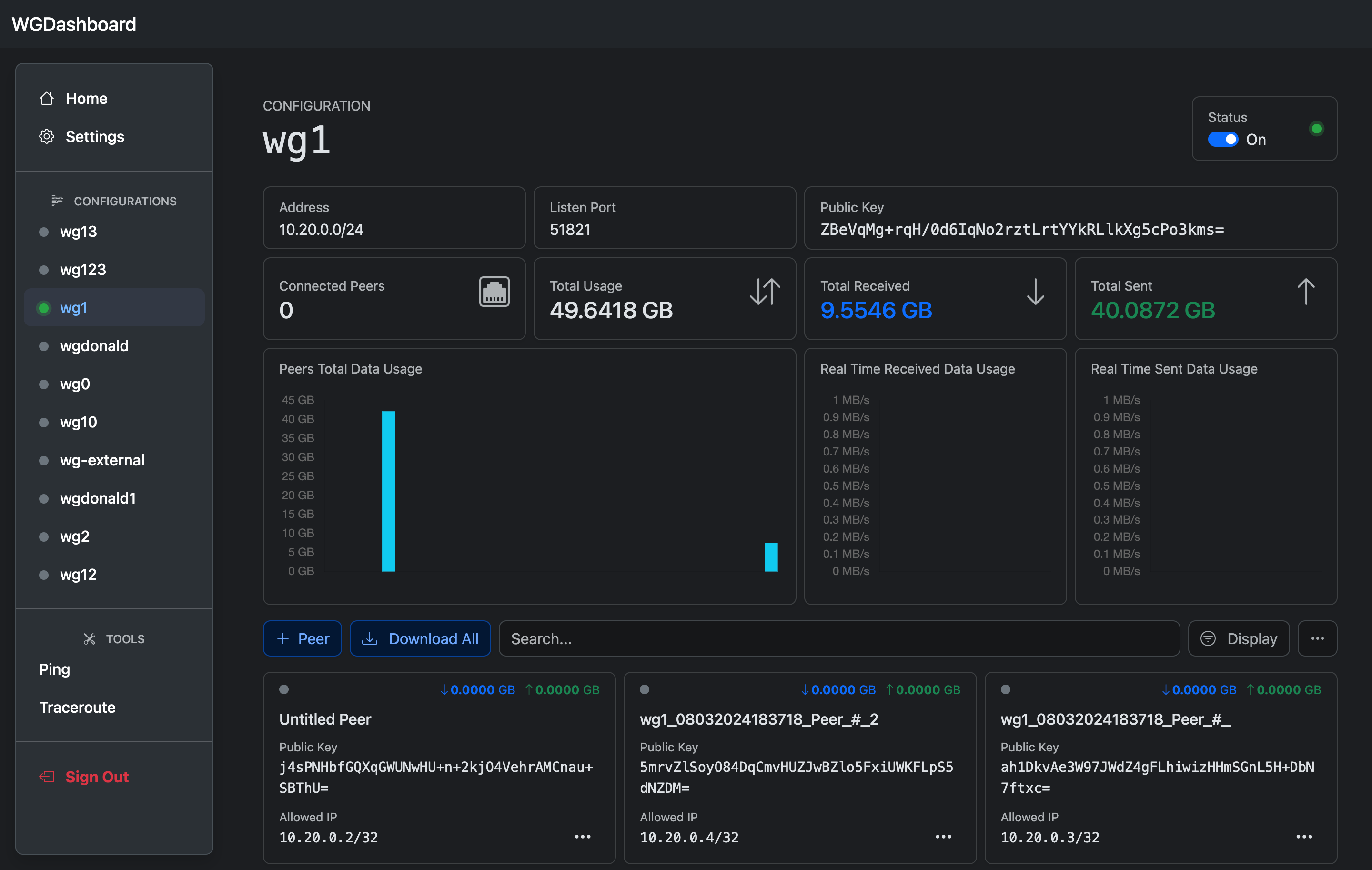Image resolution: width=1372 pixels, height=870 pixels.
Task: Click Allowed IP 10.20.0.4/32
Action: 689,837
